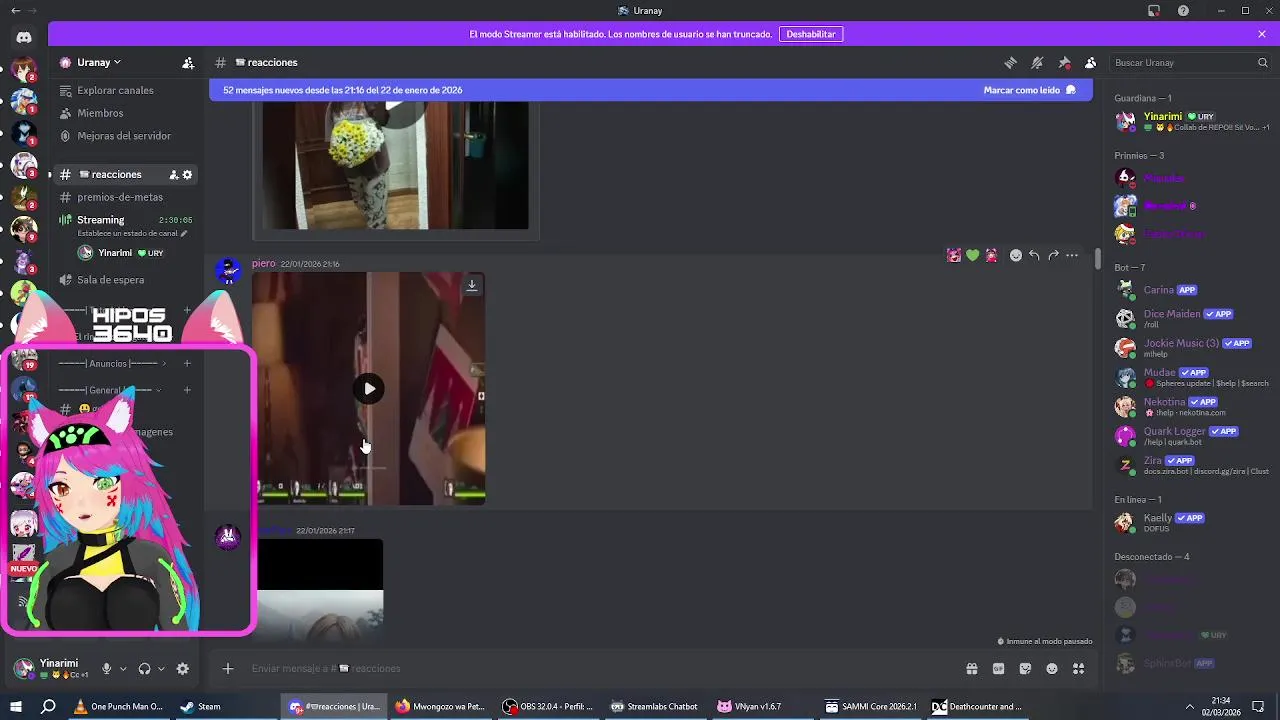
Task: Dismiss the streamer mode banner
Action: point(1262,34)
